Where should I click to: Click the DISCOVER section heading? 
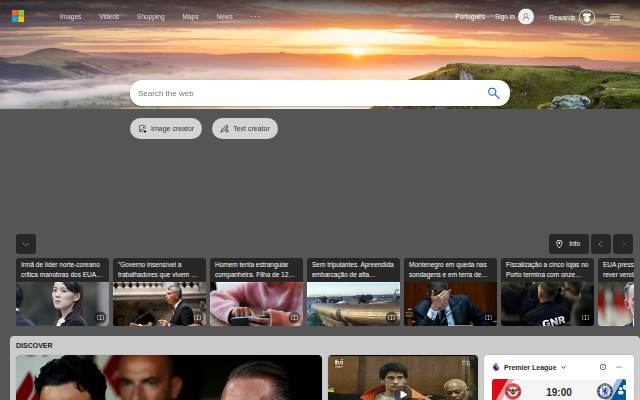(x=34, y=345)
